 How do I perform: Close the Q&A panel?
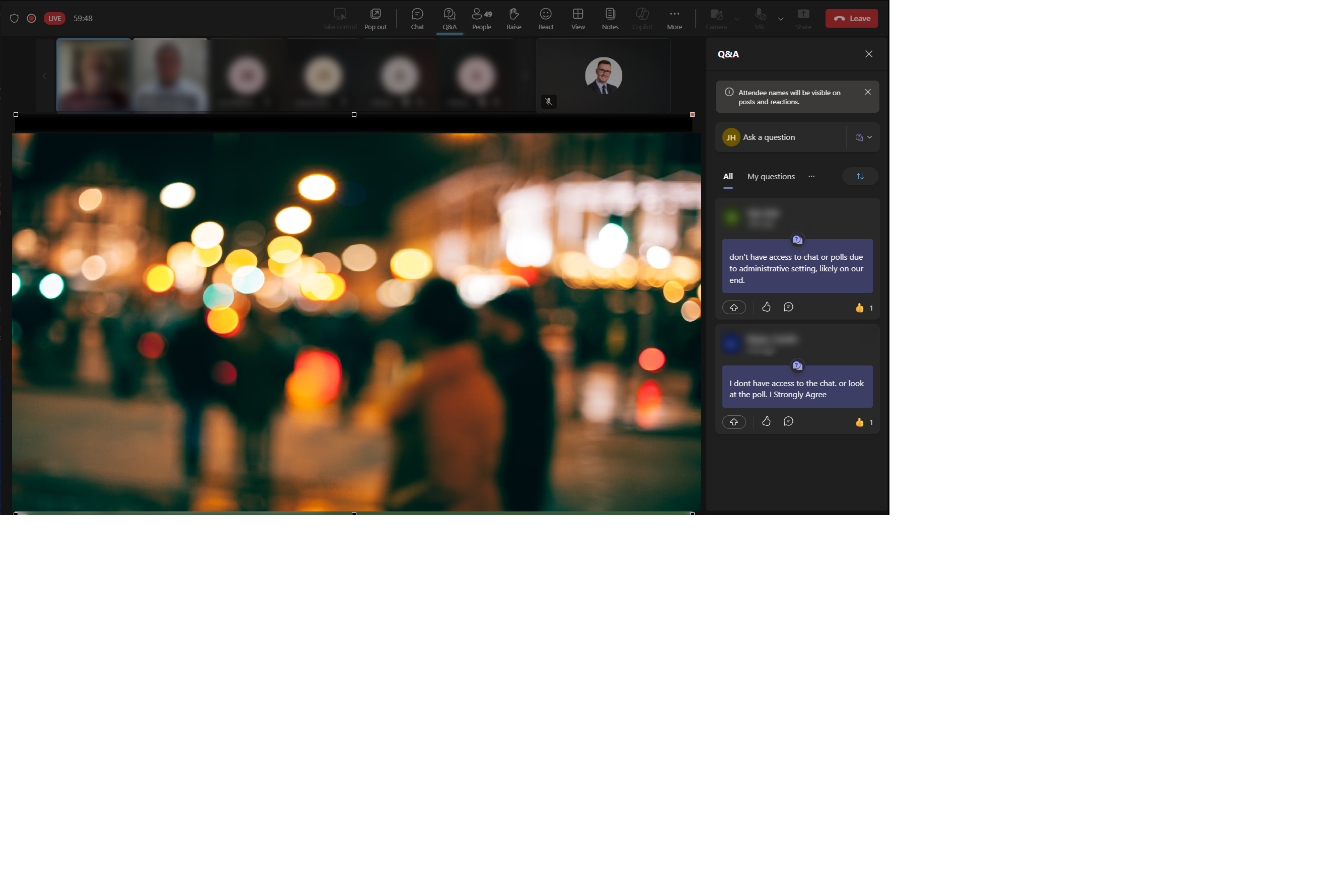[868, 54]
